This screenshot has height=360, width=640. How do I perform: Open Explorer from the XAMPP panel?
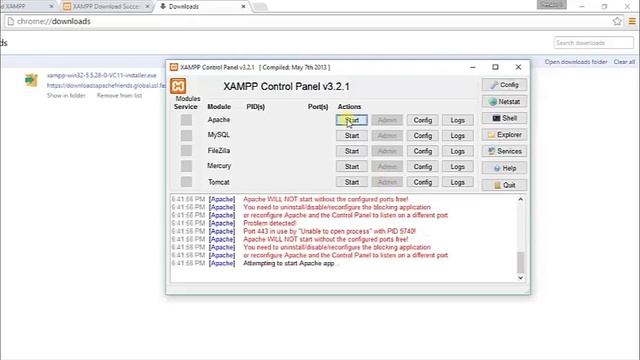pos(504,135)
